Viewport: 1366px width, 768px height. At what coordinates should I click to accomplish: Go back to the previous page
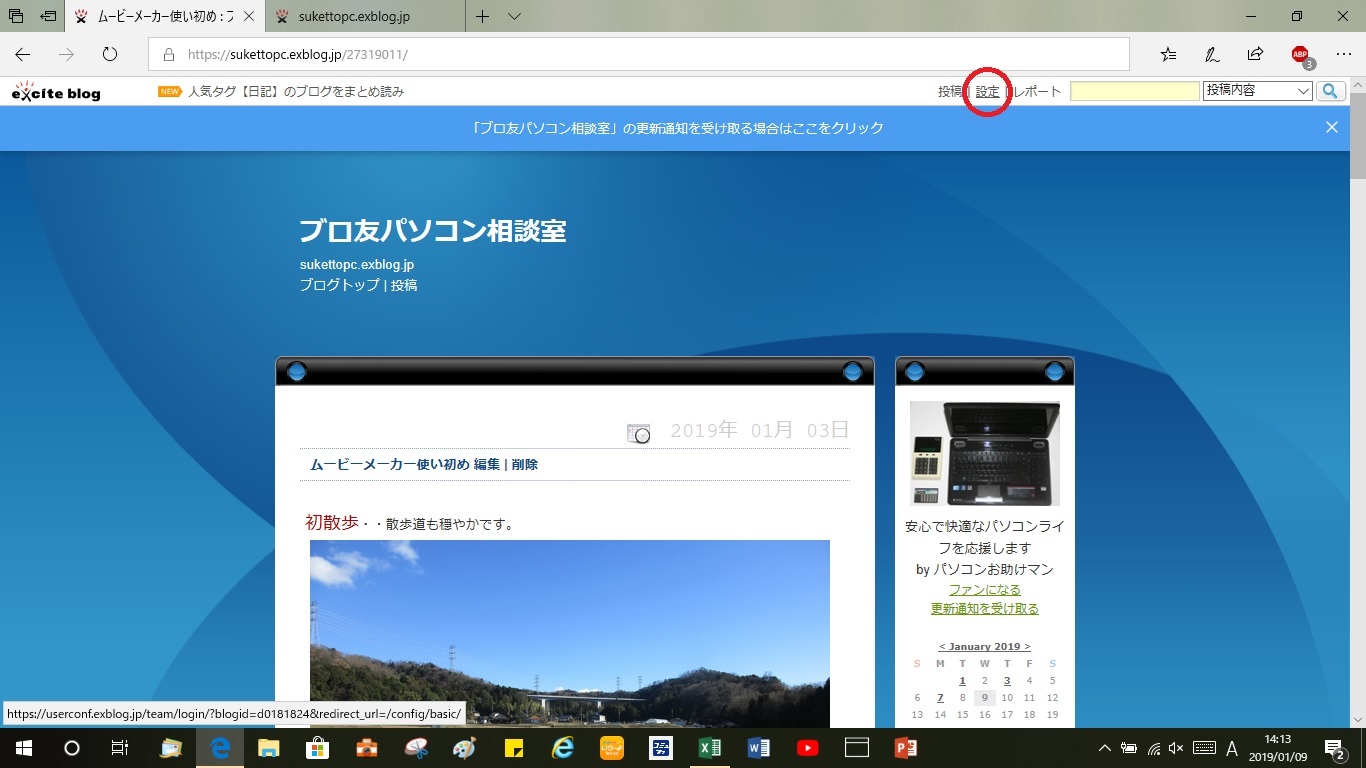[x=23, y=55]
